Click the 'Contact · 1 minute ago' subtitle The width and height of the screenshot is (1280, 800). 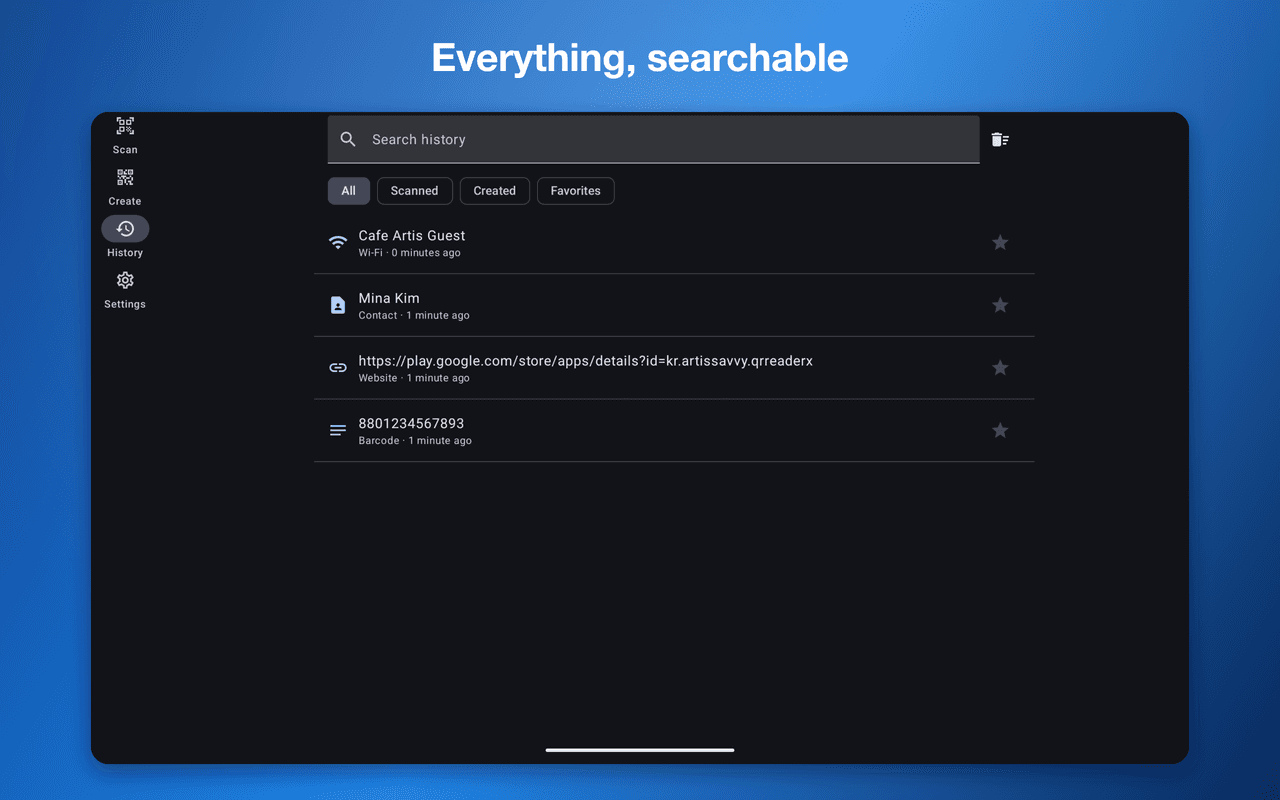tap(414, 316)
